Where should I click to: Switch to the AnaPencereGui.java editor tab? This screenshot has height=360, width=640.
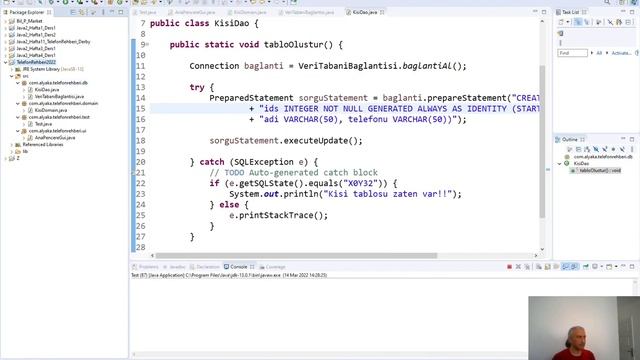coord(192,12)
